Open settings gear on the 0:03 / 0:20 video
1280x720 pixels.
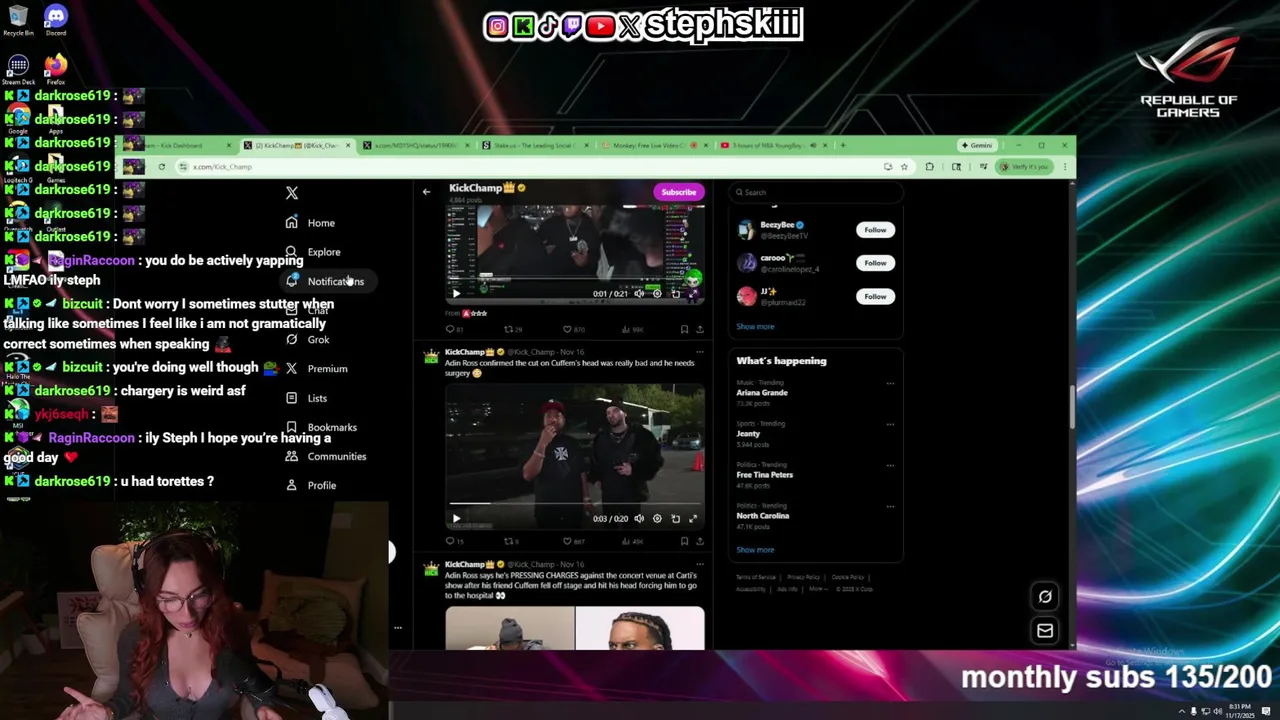tap(657, 518)
